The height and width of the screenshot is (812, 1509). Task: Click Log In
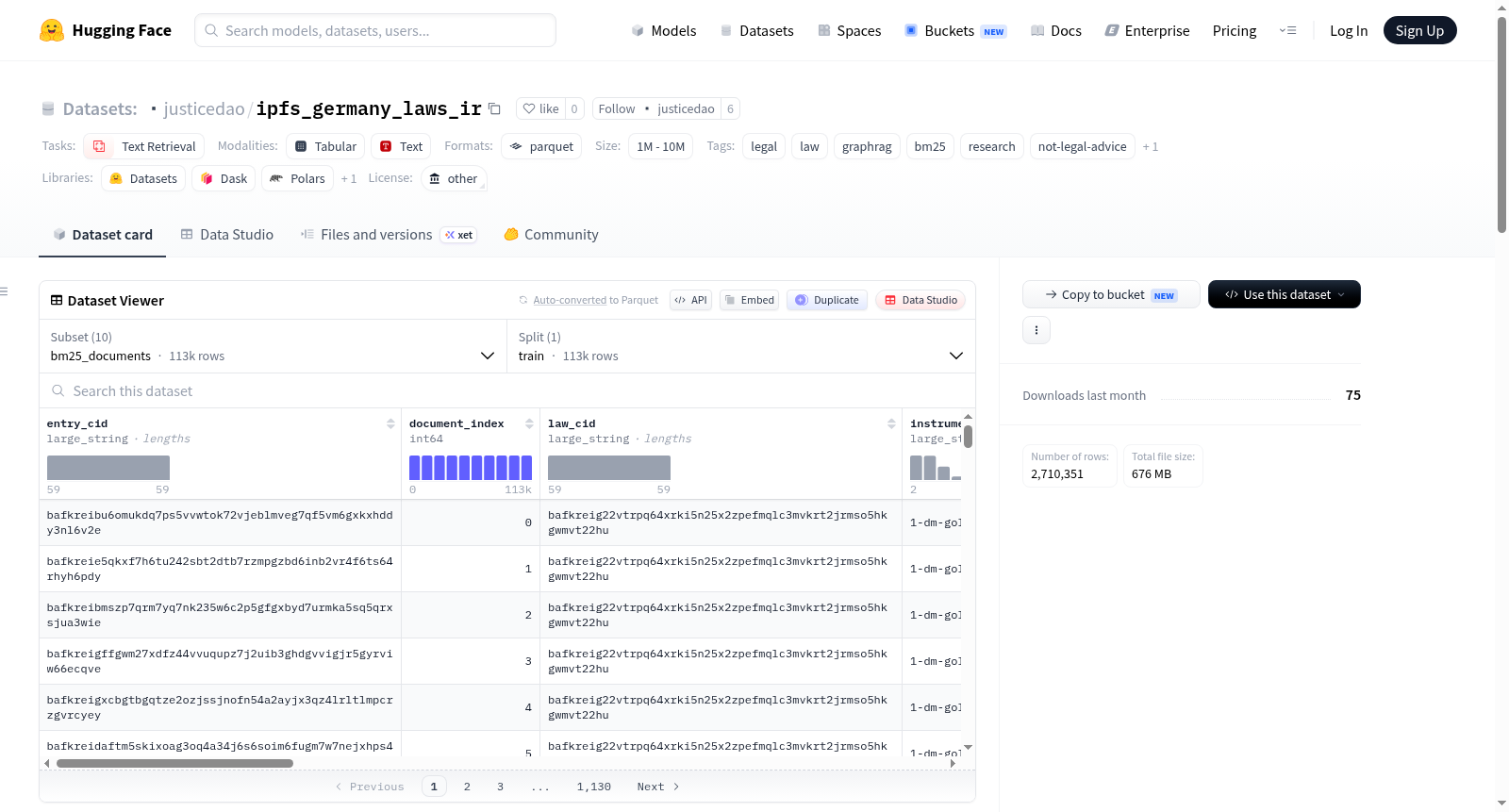point(1349,30)
